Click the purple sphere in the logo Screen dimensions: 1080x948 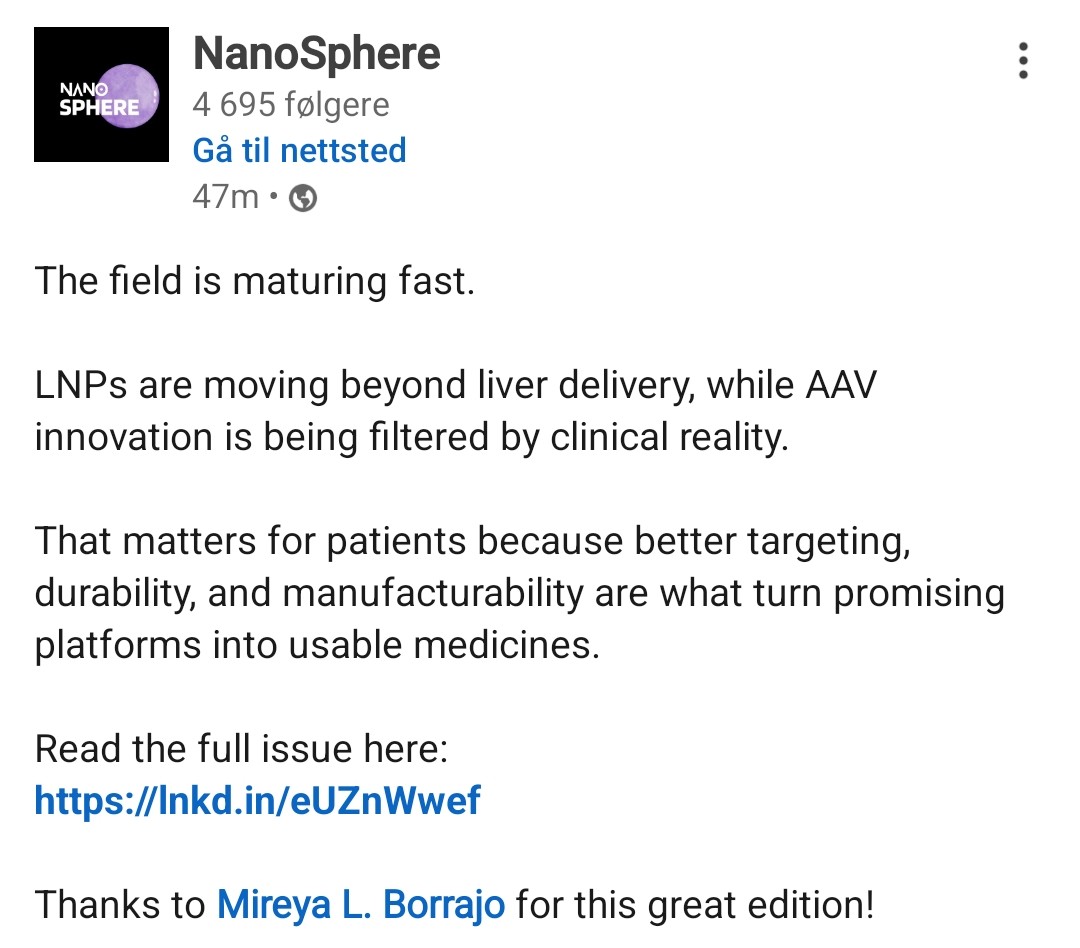tap(127, 93)
